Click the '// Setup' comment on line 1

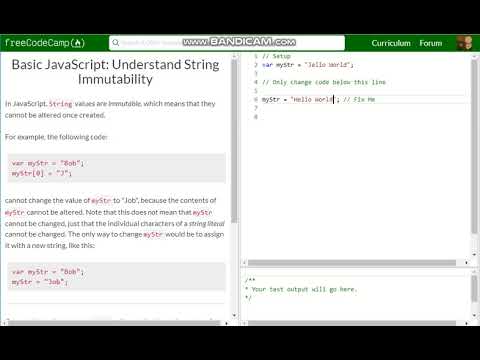(276, 56)
